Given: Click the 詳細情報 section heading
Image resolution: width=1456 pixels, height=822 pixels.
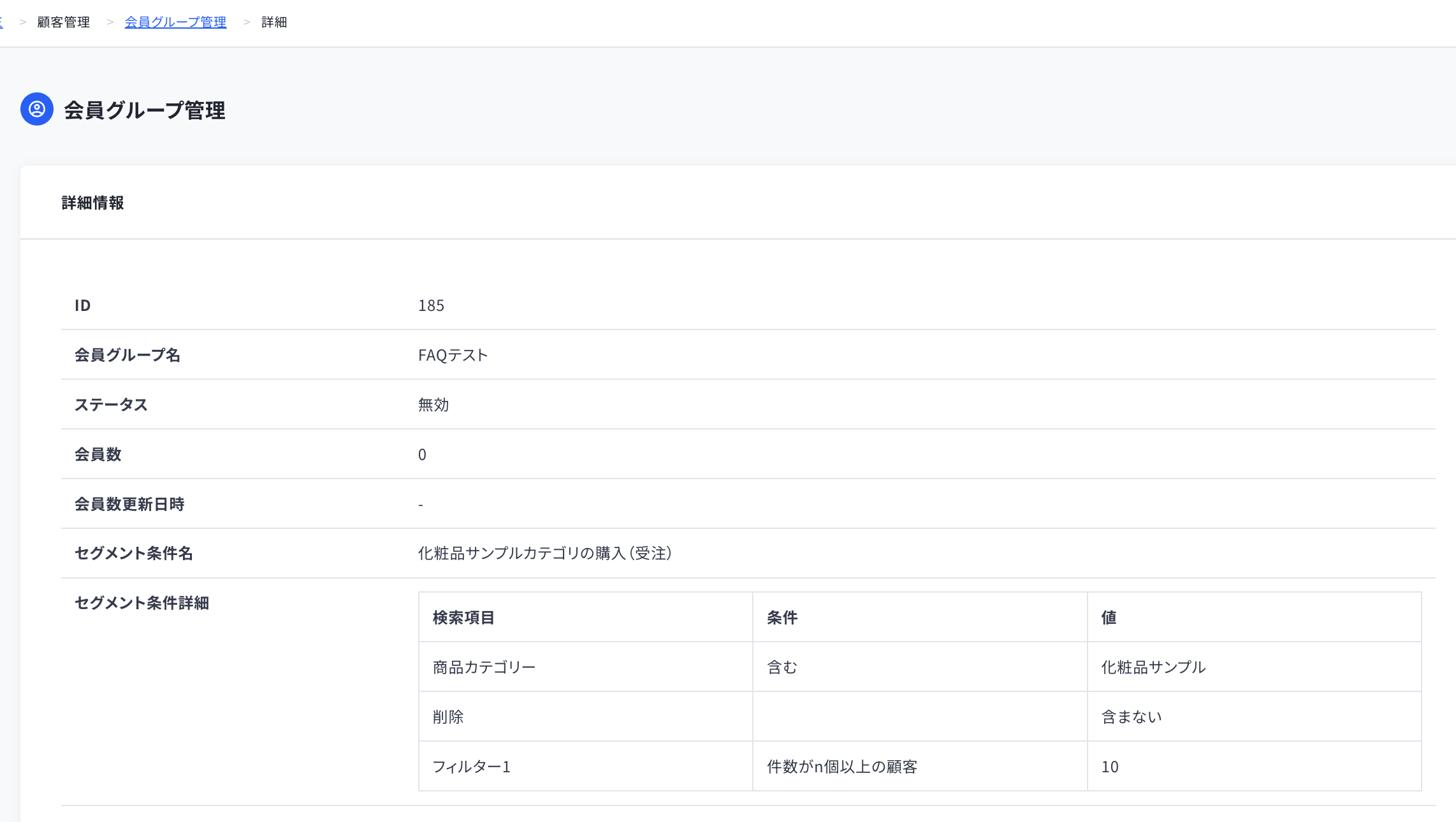Looking at the screenshot, I should pos(92,203).
